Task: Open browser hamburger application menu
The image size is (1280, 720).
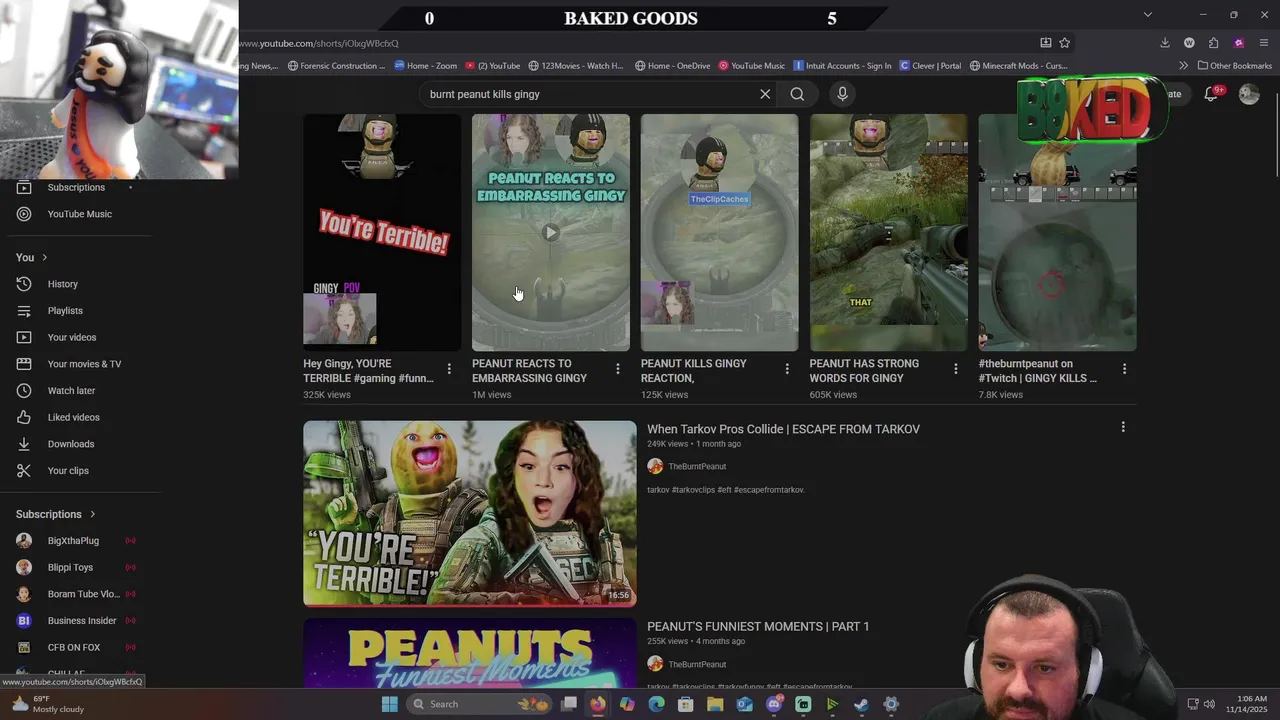Action: pyautogui.click(x=1264, y=43)
